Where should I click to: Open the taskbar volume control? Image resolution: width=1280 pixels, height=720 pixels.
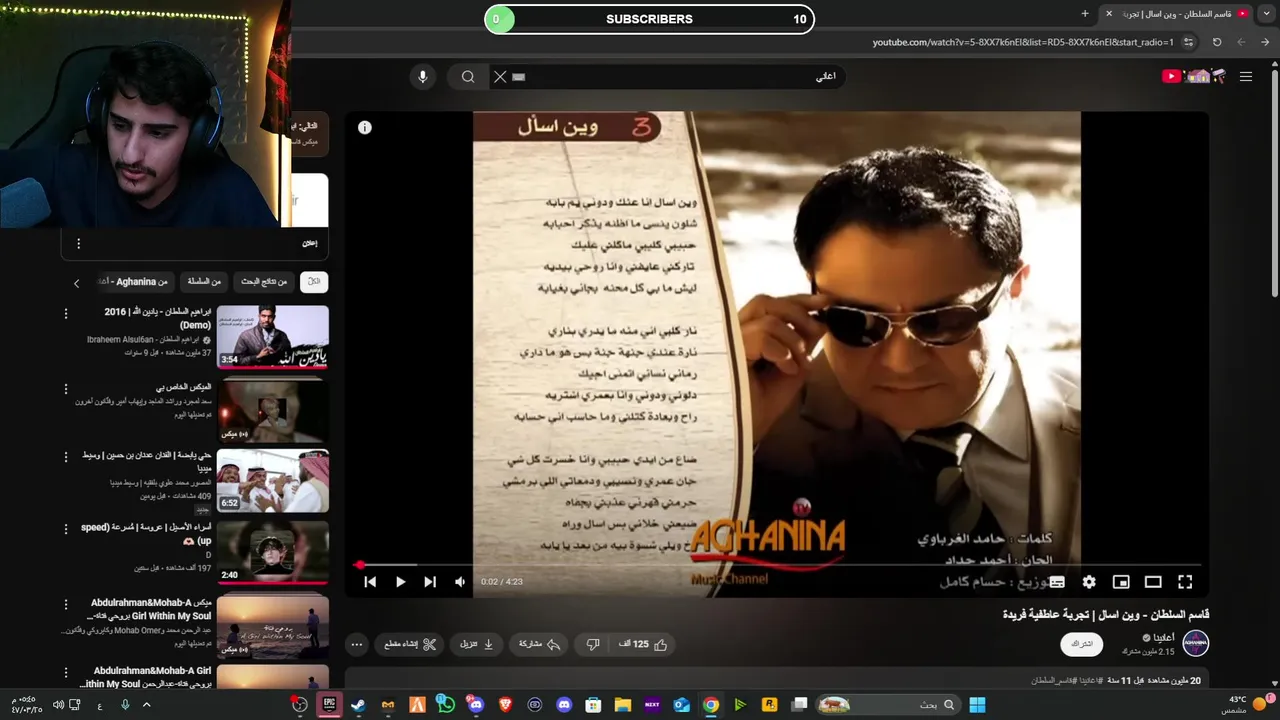[58, 705]
